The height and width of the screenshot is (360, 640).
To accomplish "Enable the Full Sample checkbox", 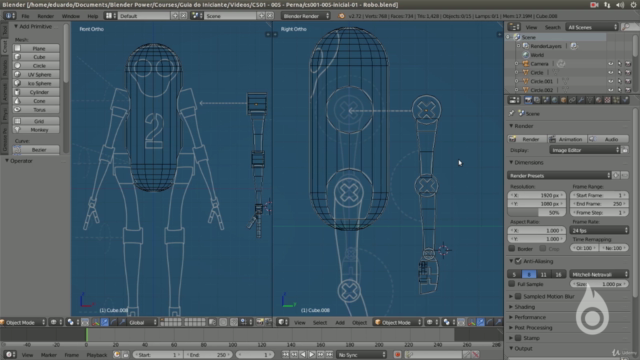I will pyautogui.click(x=512, y=284).
